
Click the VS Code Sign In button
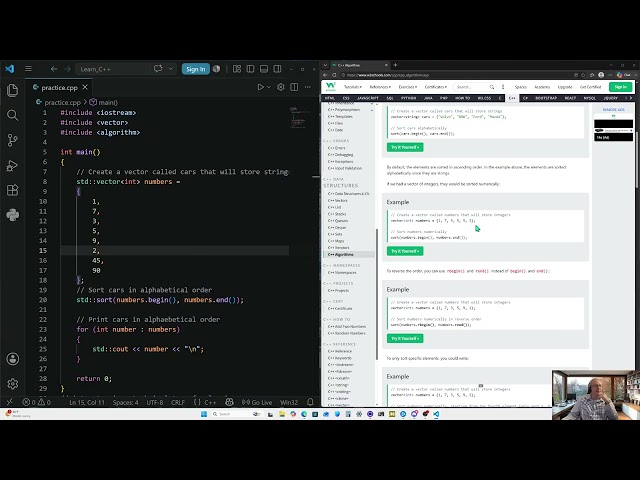(x=196, y=69)
